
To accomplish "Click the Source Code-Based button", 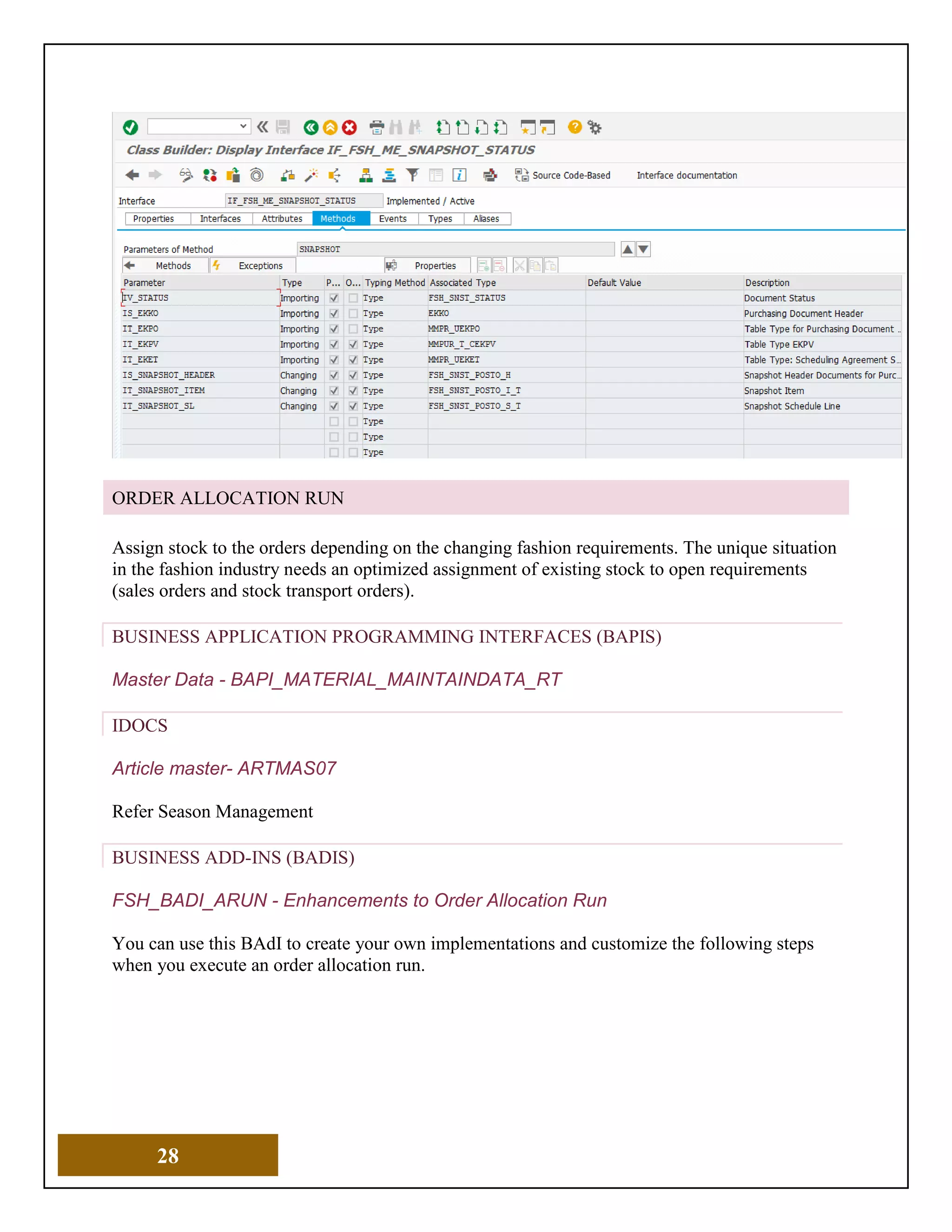I will (564, 175).
